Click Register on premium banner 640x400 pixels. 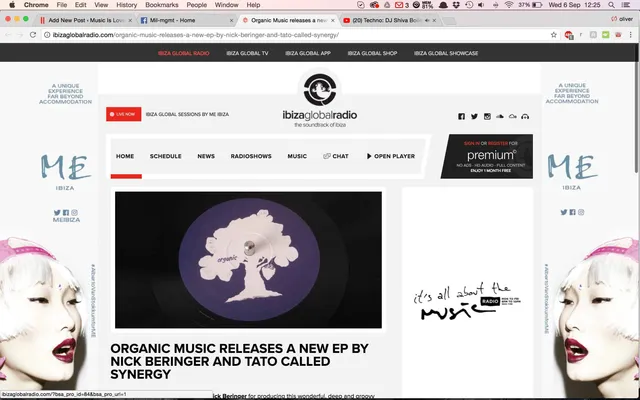click(x=498, y=143)
